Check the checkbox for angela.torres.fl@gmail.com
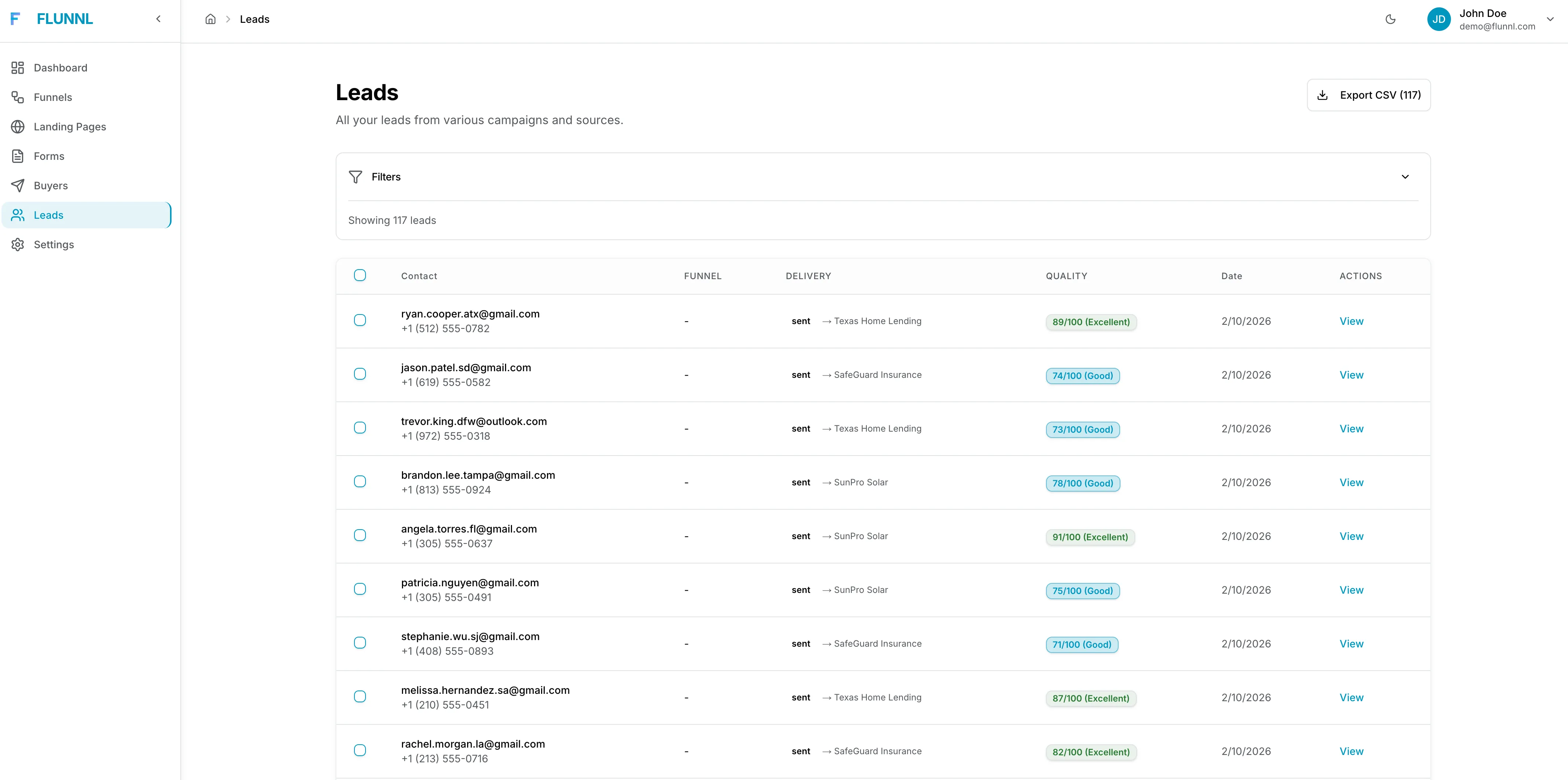 click(x=360, y=535)
